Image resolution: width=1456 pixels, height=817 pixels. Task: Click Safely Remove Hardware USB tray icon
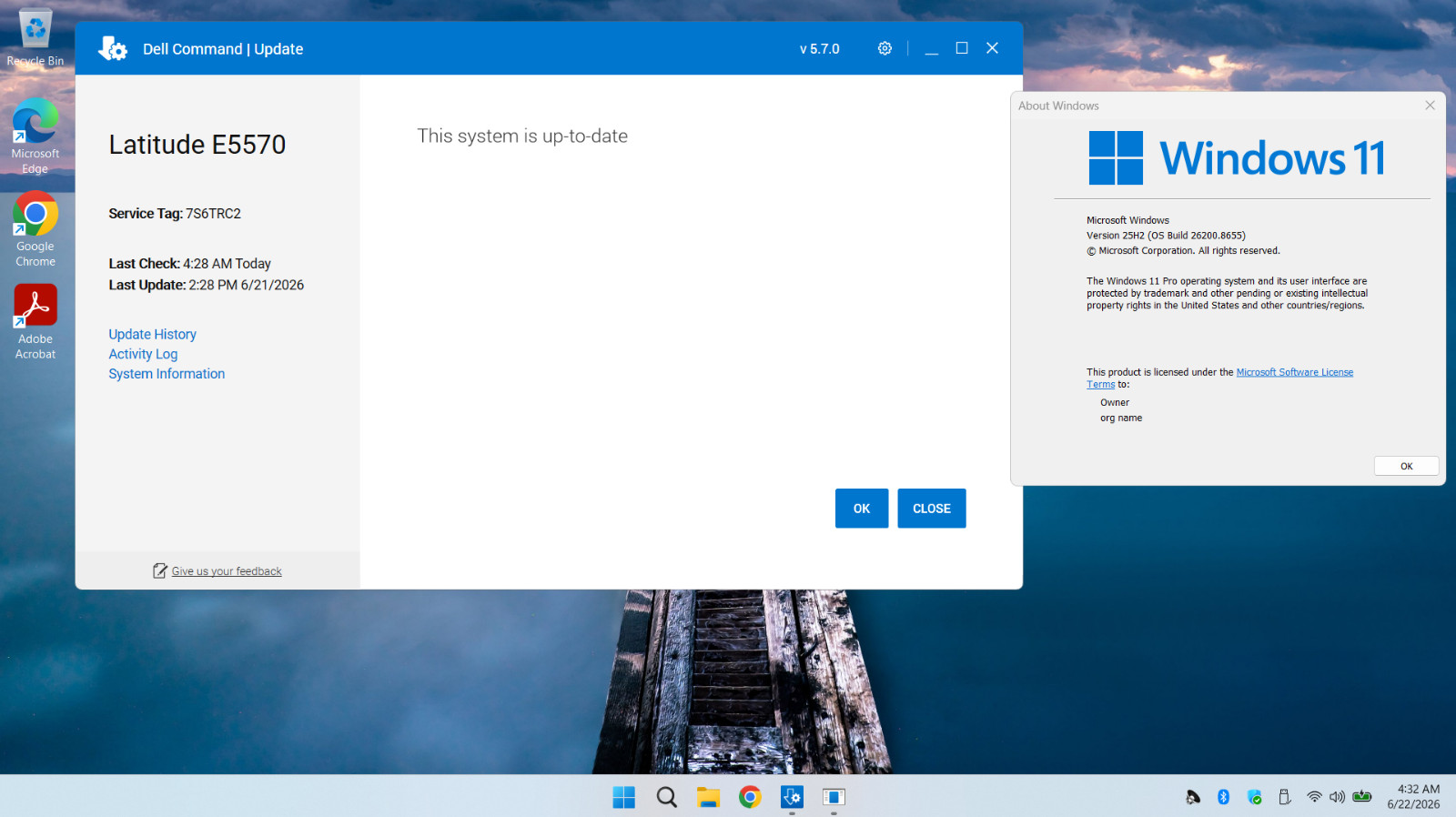[x=1285, y=797]
